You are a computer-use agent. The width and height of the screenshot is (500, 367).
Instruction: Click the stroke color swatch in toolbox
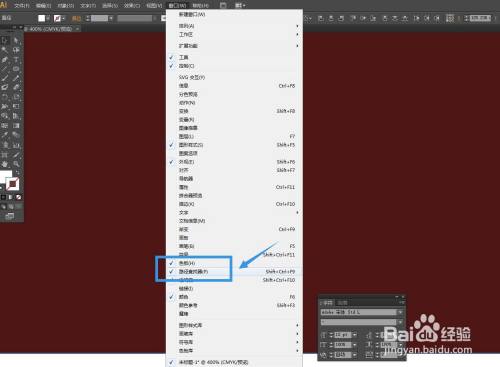click(13, 184)
